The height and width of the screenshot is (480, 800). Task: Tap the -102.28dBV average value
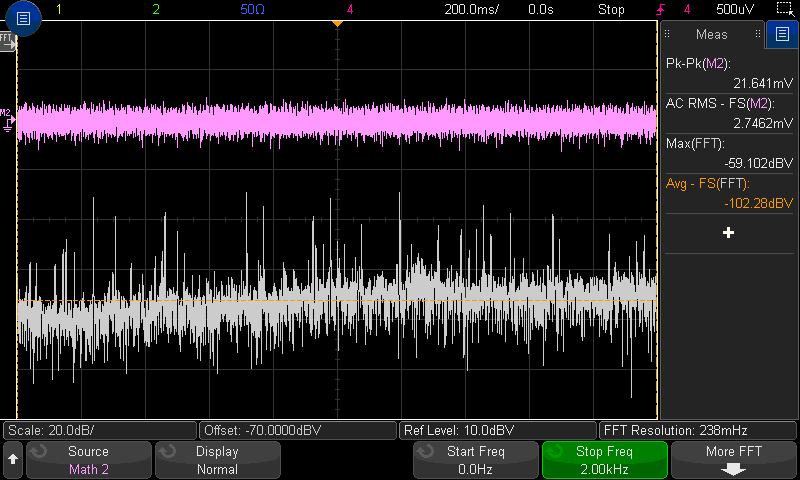[x=759, y=203]
